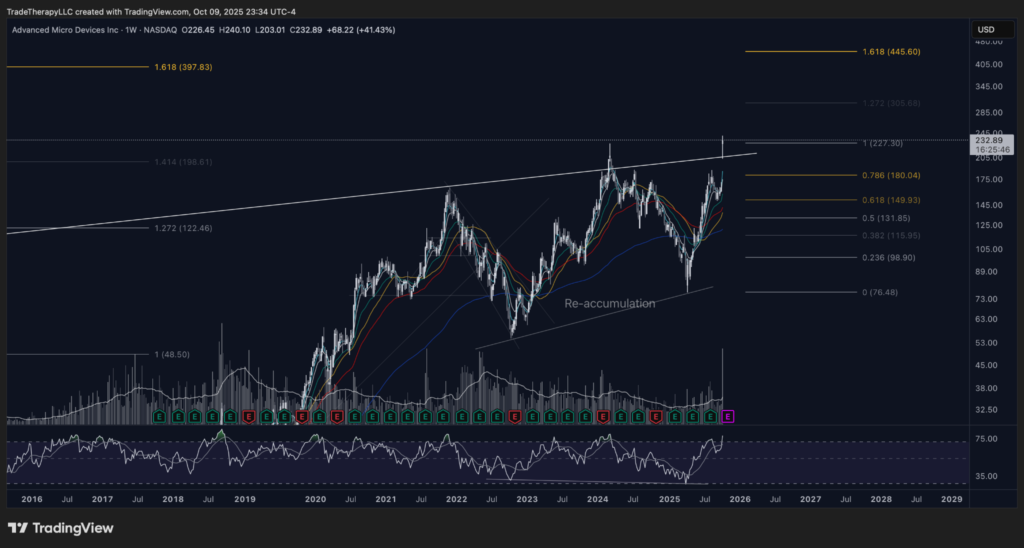Screen dimensions: 1024x548
Task: Click the 1.272 (122.46) extension label
Action: [x=184, y=228]
